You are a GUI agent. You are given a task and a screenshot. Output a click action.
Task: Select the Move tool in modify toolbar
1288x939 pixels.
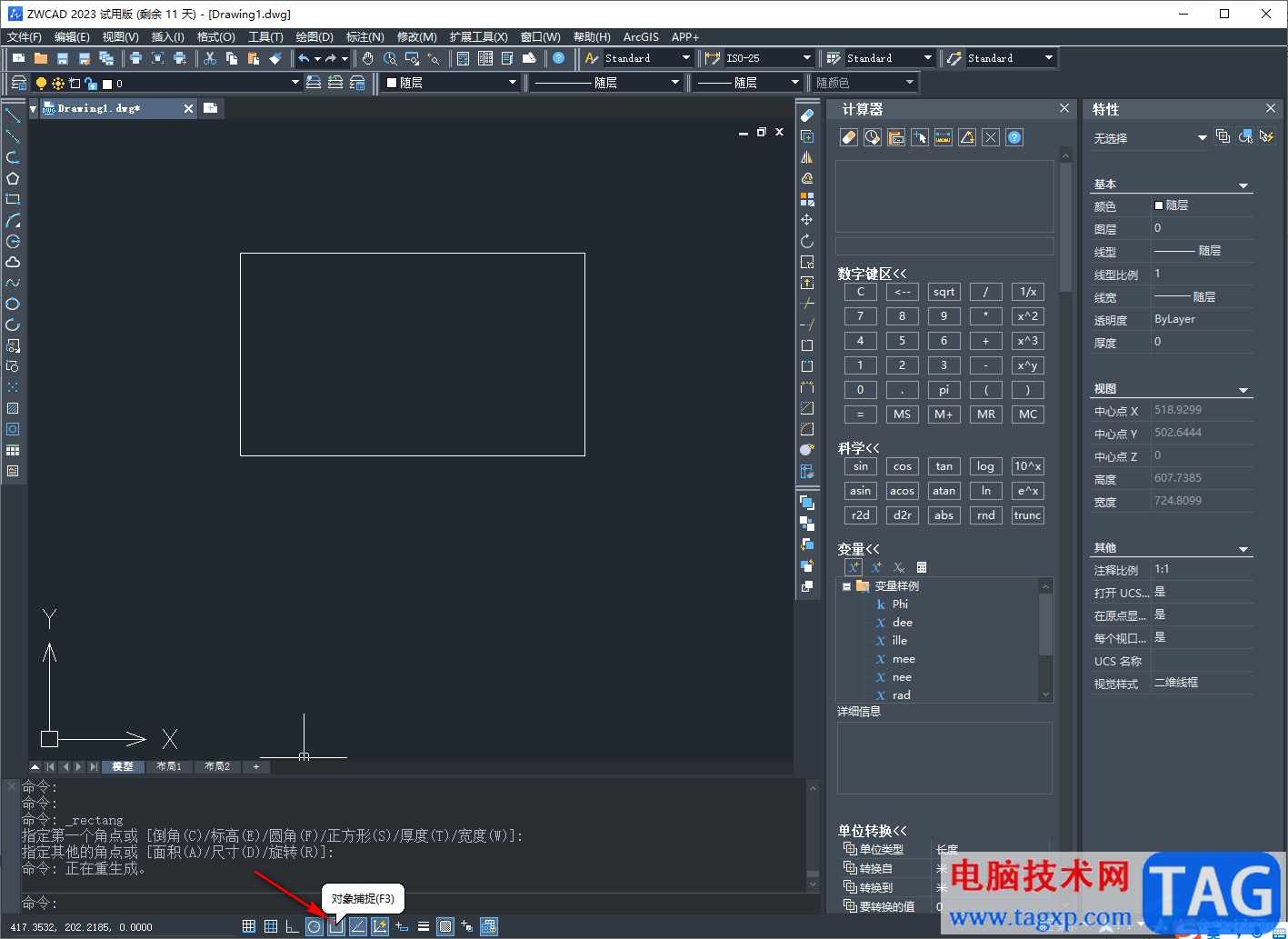pos(807,220)
